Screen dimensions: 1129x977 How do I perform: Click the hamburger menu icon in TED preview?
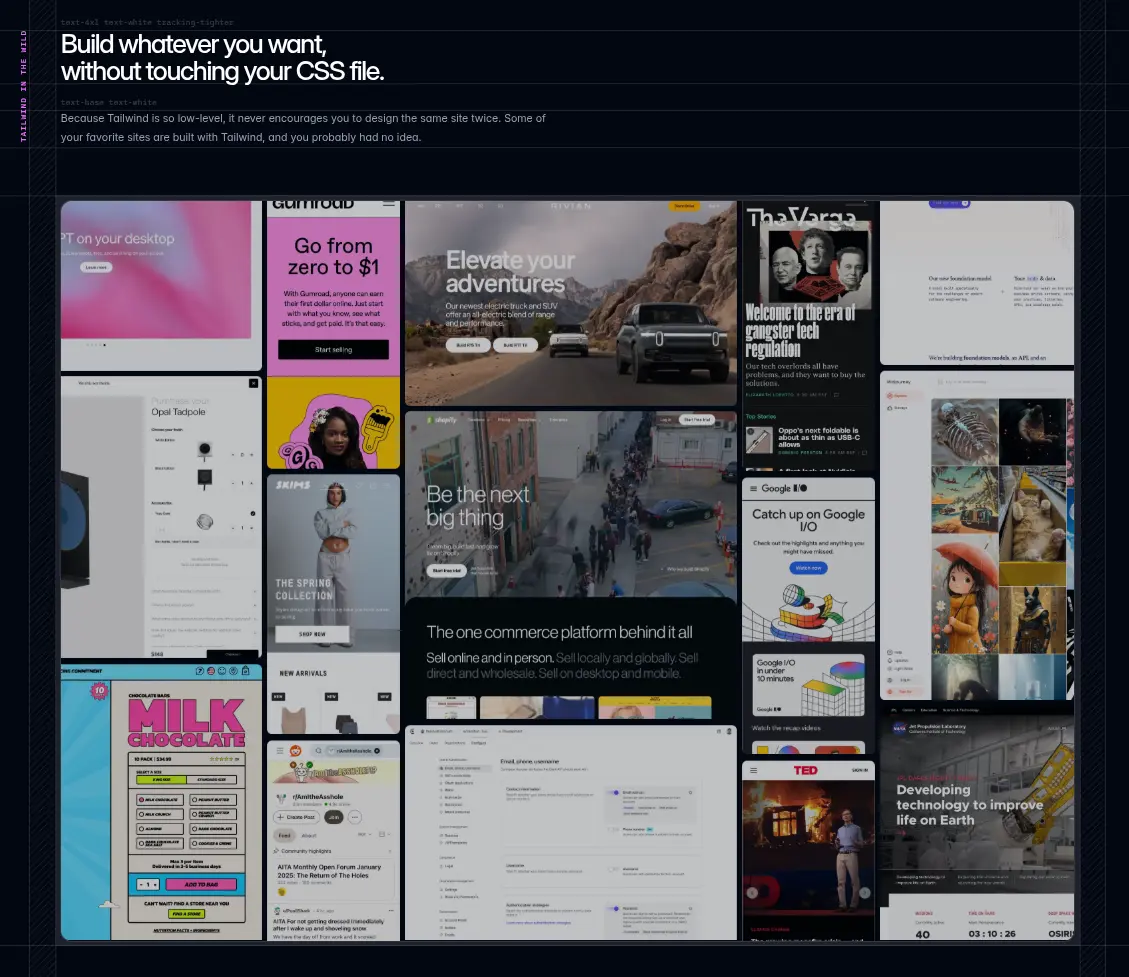(x=753, y=770)
